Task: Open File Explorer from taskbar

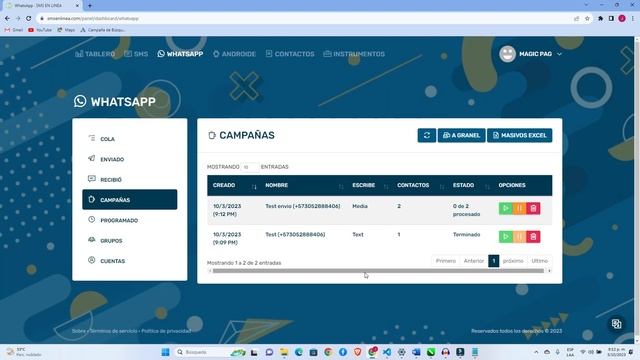Action: coord(284,352)
